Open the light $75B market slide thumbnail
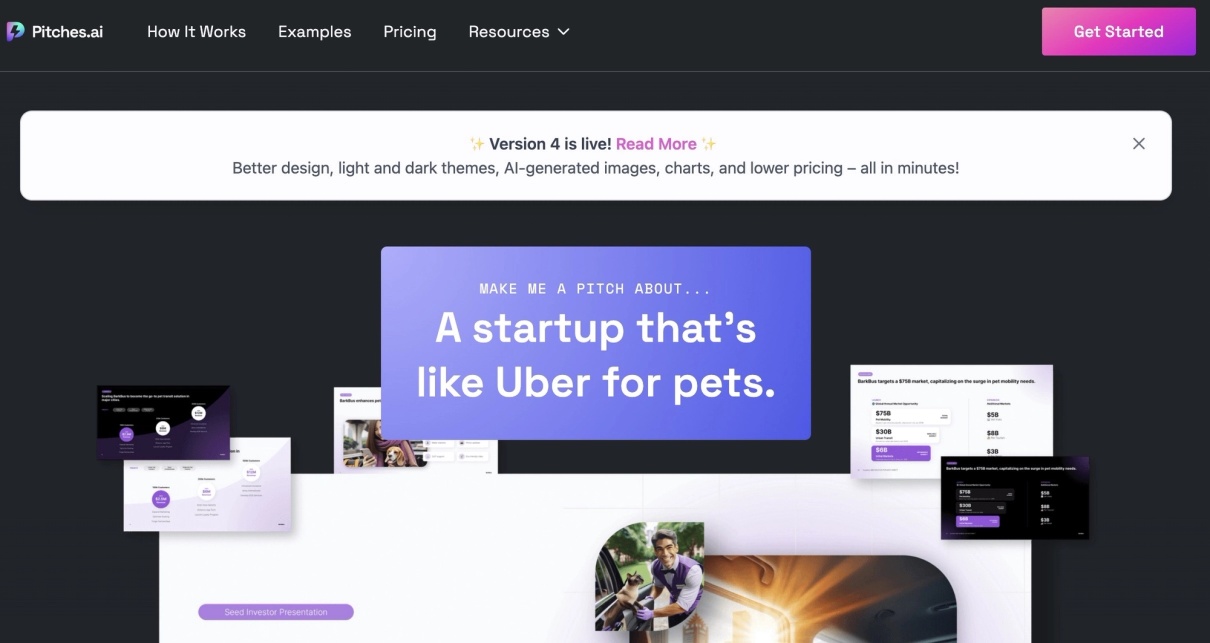 pos(951,422)
